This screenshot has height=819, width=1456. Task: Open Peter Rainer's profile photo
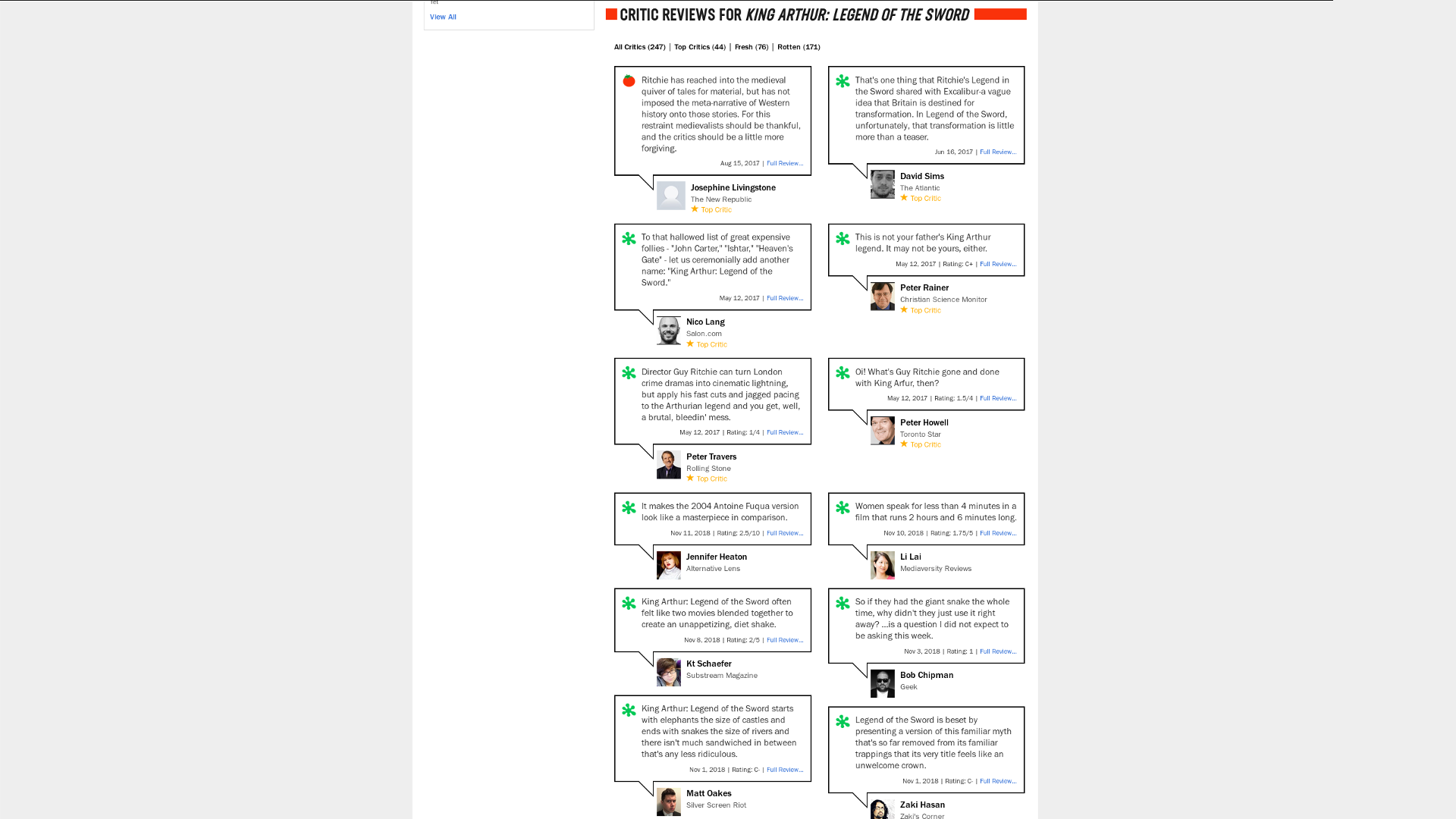tap(883, 297)
